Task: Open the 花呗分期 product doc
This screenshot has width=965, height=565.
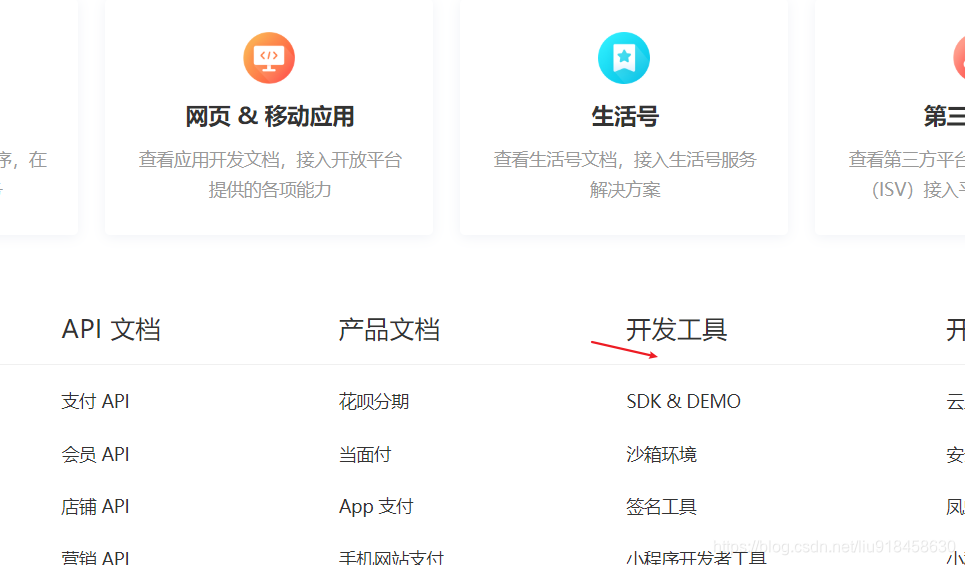Action: click(x=374, y=401)
